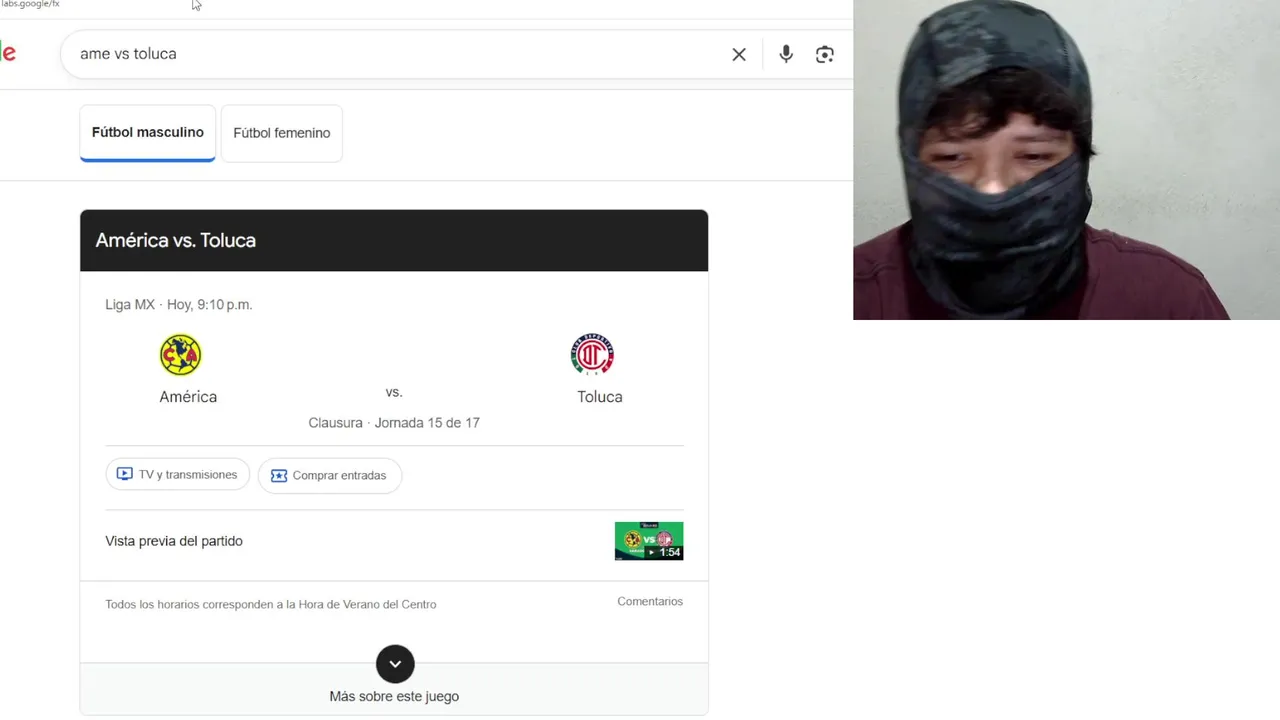Click the Google logo
1280x720 pixels.
pyautogui.click(x=8, y=54)
